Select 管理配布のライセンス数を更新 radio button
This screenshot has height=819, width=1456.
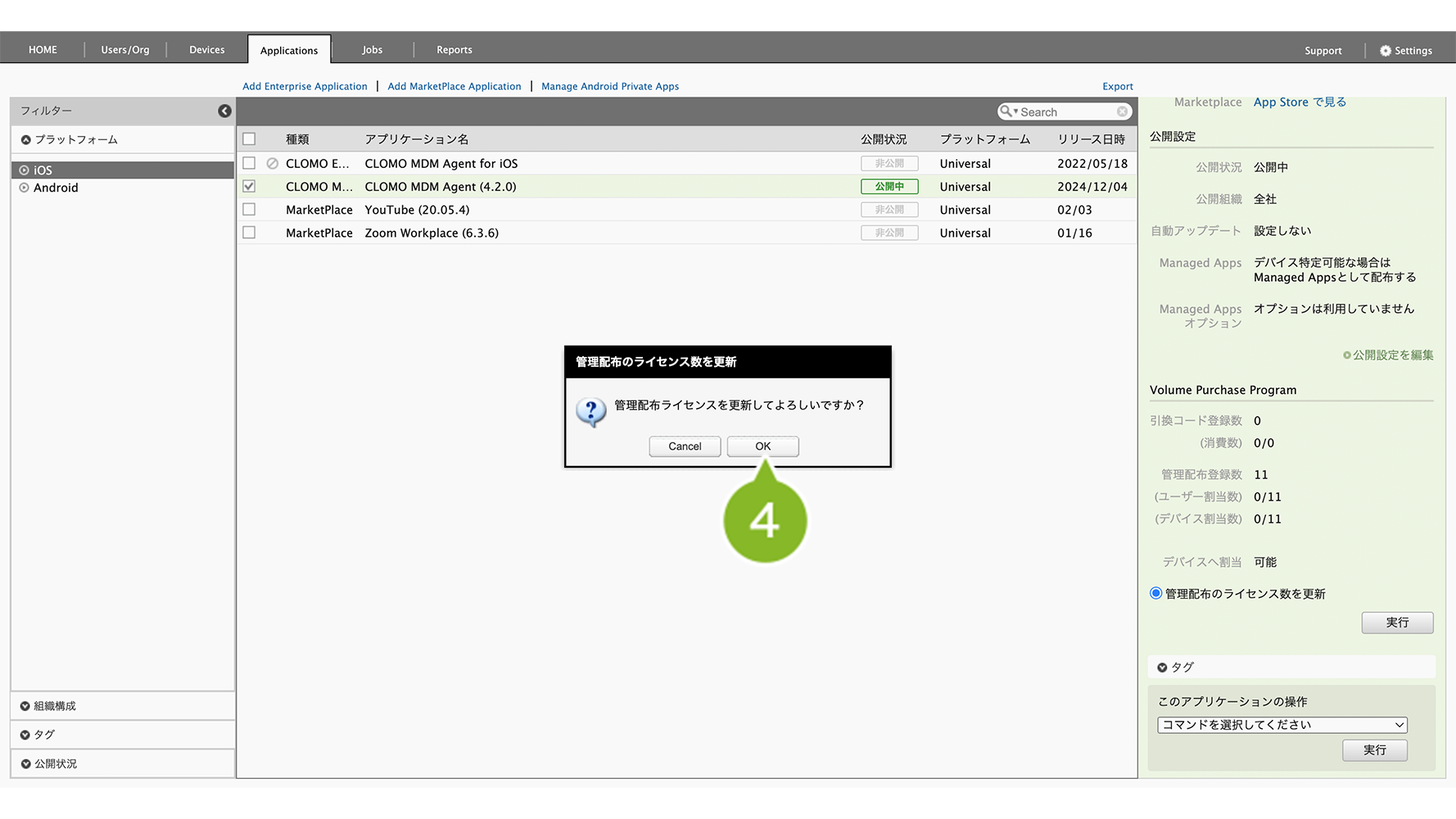pyautogui.click(x=1156, y=594)
